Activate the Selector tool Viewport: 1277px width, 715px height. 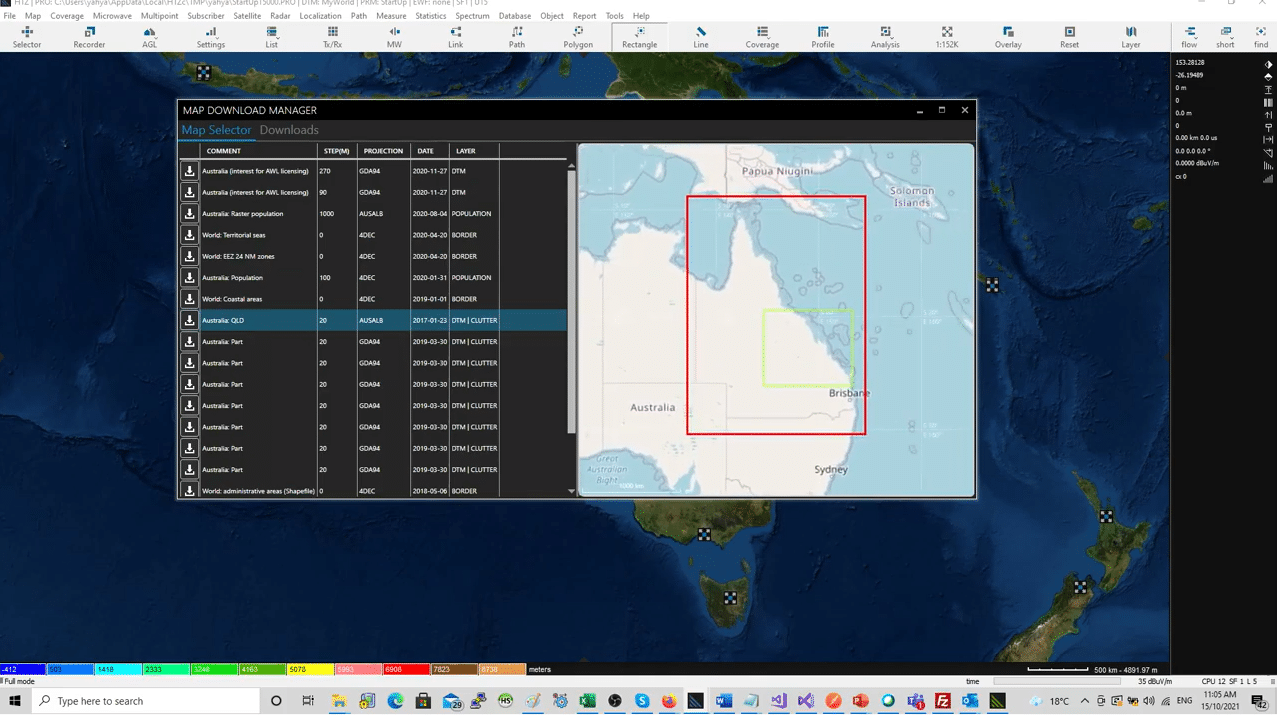point(27,38)
